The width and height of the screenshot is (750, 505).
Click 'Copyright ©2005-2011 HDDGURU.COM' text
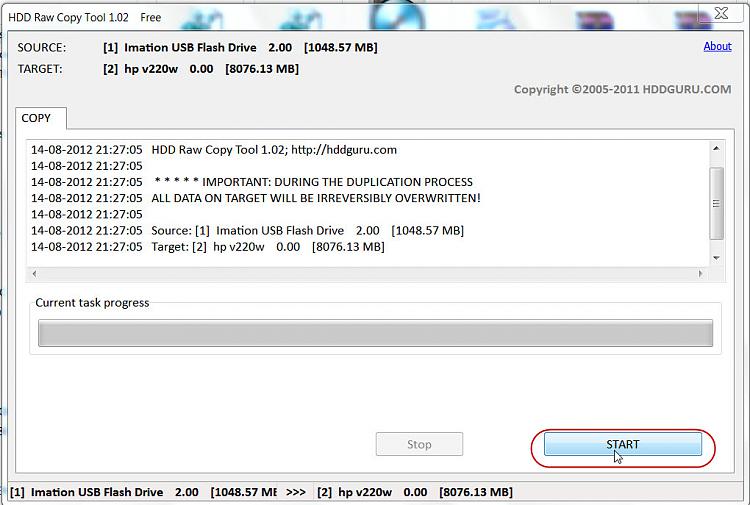622,90
